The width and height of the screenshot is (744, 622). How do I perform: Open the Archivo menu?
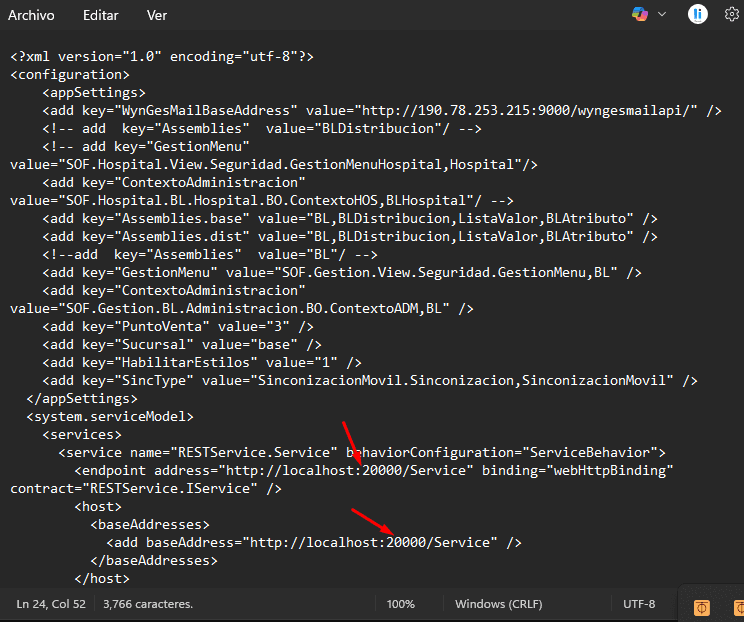pos(31,16)
